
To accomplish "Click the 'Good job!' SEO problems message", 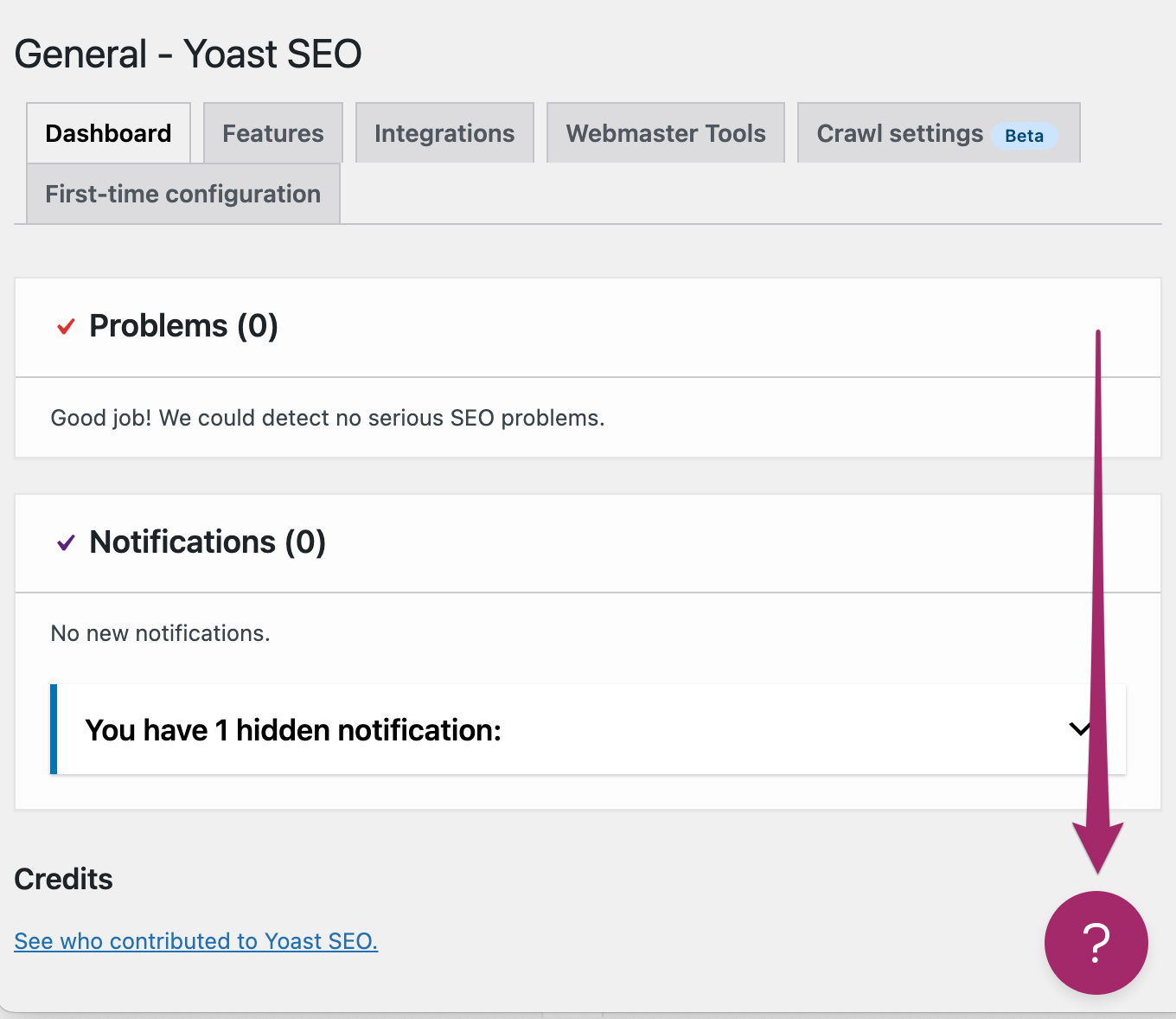I will coord(328,418).
